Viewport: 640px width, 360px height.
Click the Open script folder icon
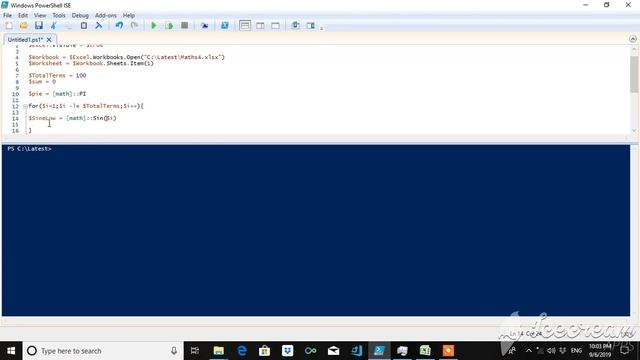pos(24,25)
